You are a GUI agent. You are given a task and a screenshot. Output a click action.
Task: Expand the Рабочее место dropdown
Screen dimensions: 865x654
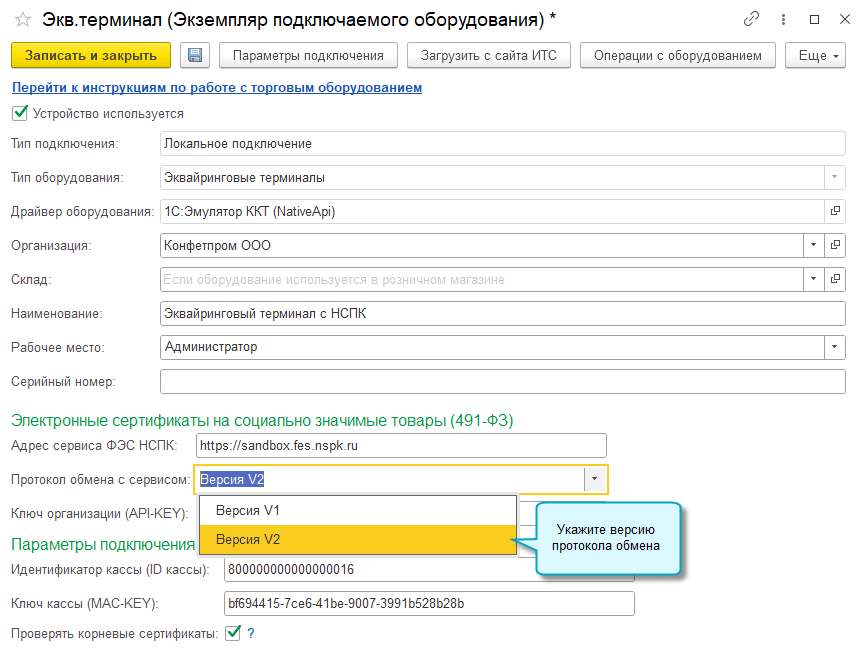pyautogui.click(x=834, y=347)
